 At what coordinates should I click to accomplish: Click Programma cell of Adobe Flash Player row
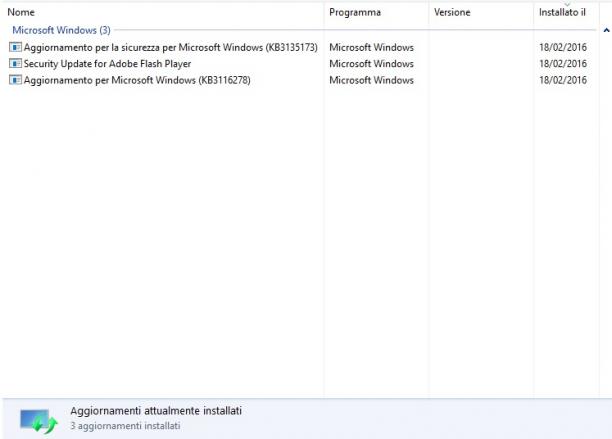click(x=371, y=64)
